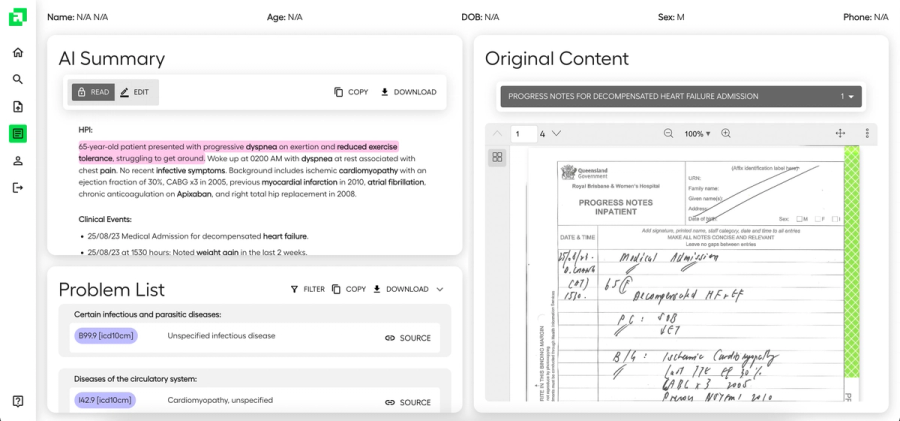The height and width of the screenshot is (421, 900).
Task: Open the Home page from sidebar
Action: click(x=18, y=53)
